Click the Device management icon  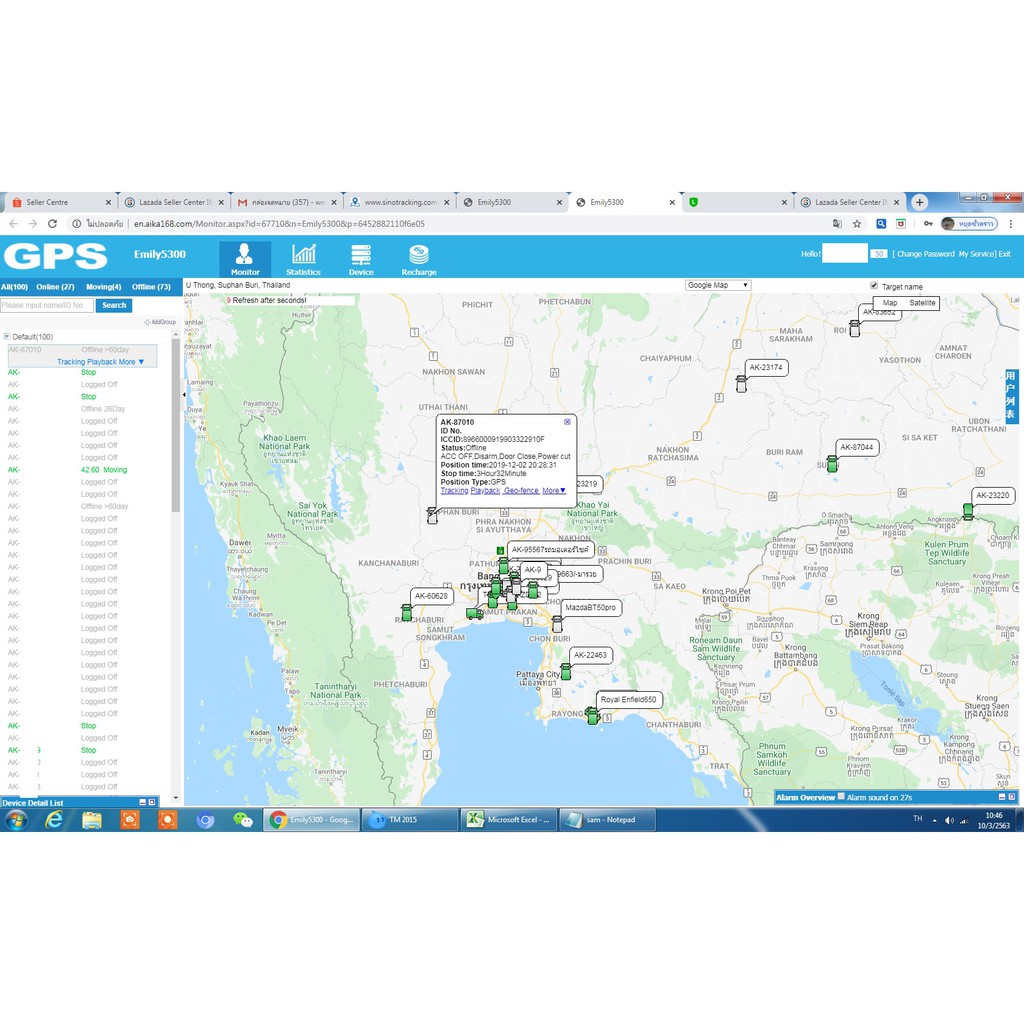(361, 257)
